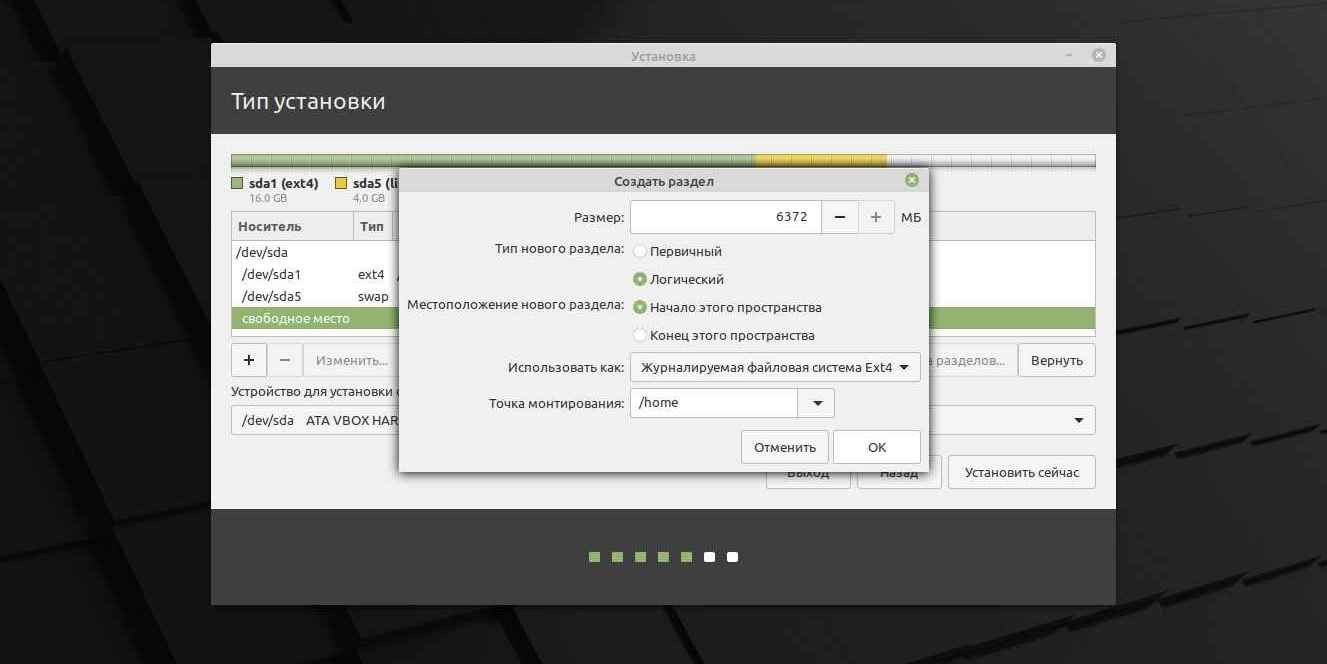Open the bootloader device dropdown
1327x664 pixels.
click(1078, 420)
